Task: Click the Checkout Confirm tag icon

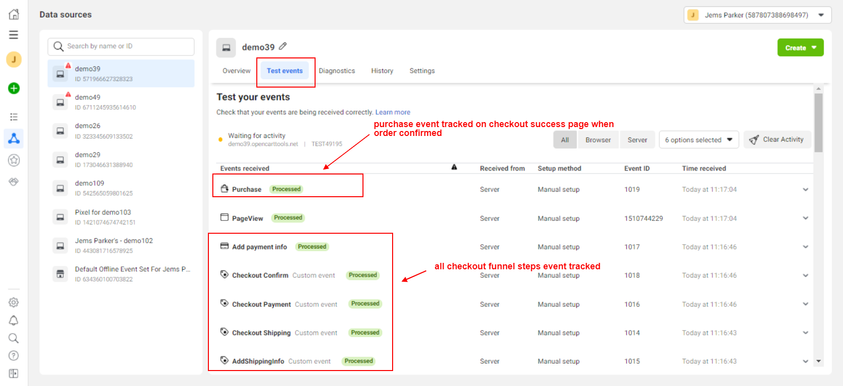Action: (225, 275)
